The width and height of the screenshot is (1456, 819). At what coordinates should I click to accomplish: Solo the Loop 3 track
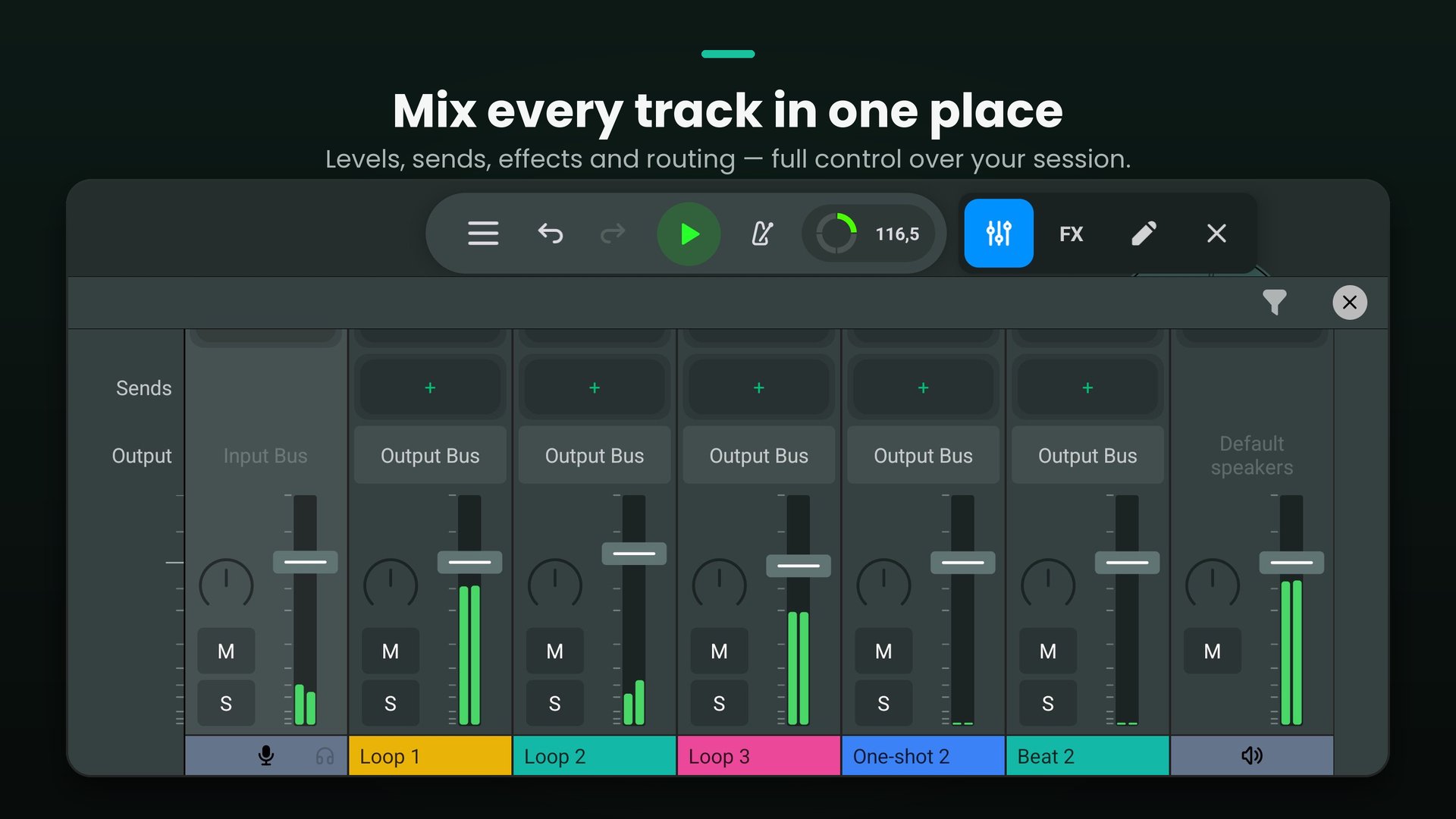point(719,703)
